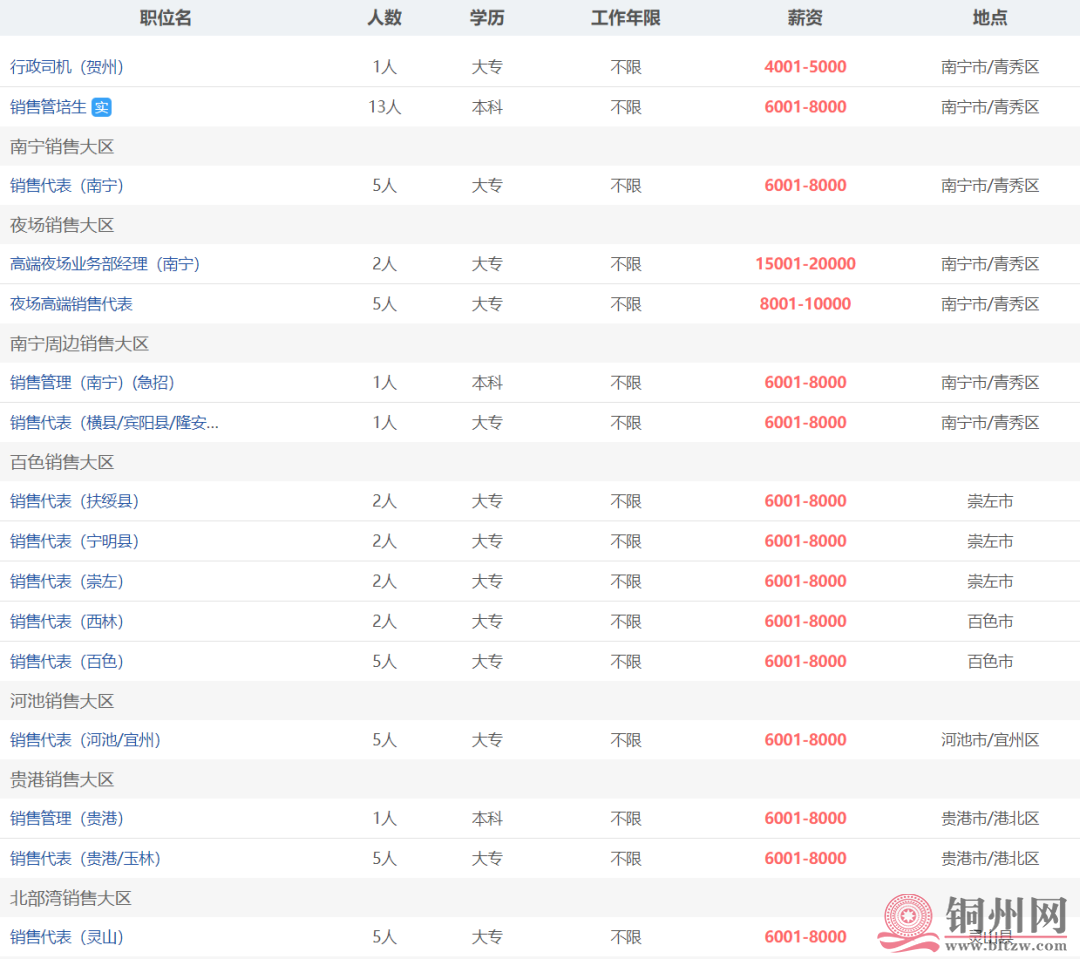Open 销售代表（西林）job posting
1080x959 pixels.
(67, 621)
